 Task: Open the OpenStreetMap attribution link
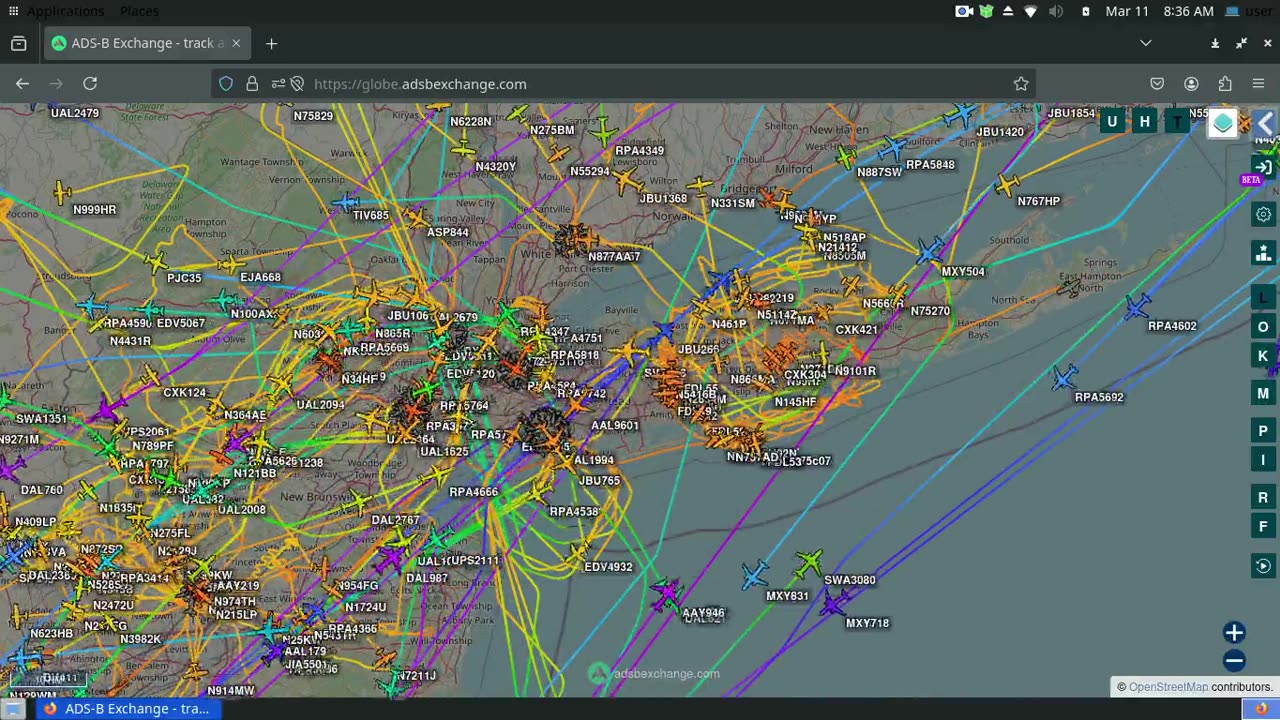[1168, 687]
